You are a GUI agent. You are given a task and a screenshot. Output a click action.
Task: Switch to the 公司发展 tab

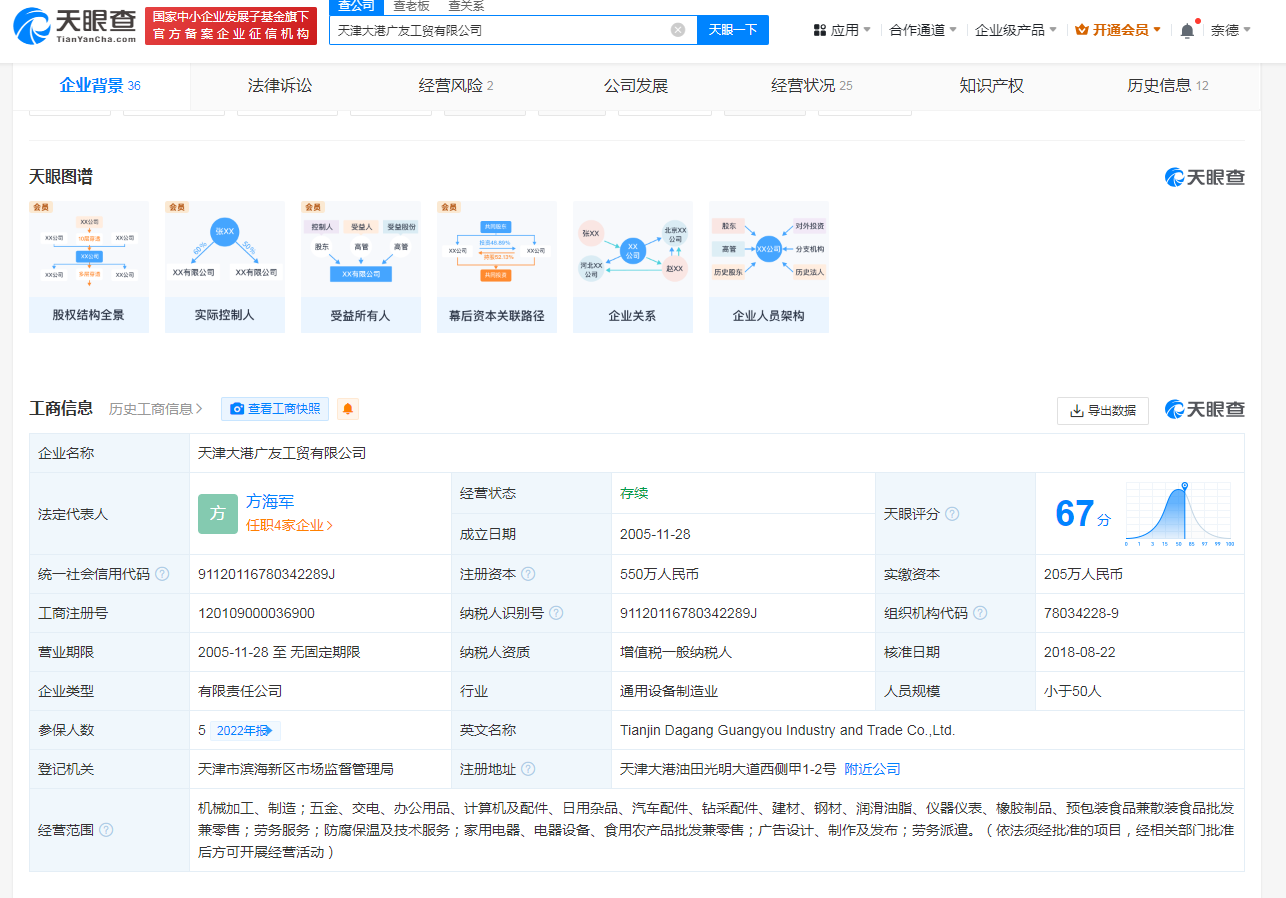[x=636, y=86]
